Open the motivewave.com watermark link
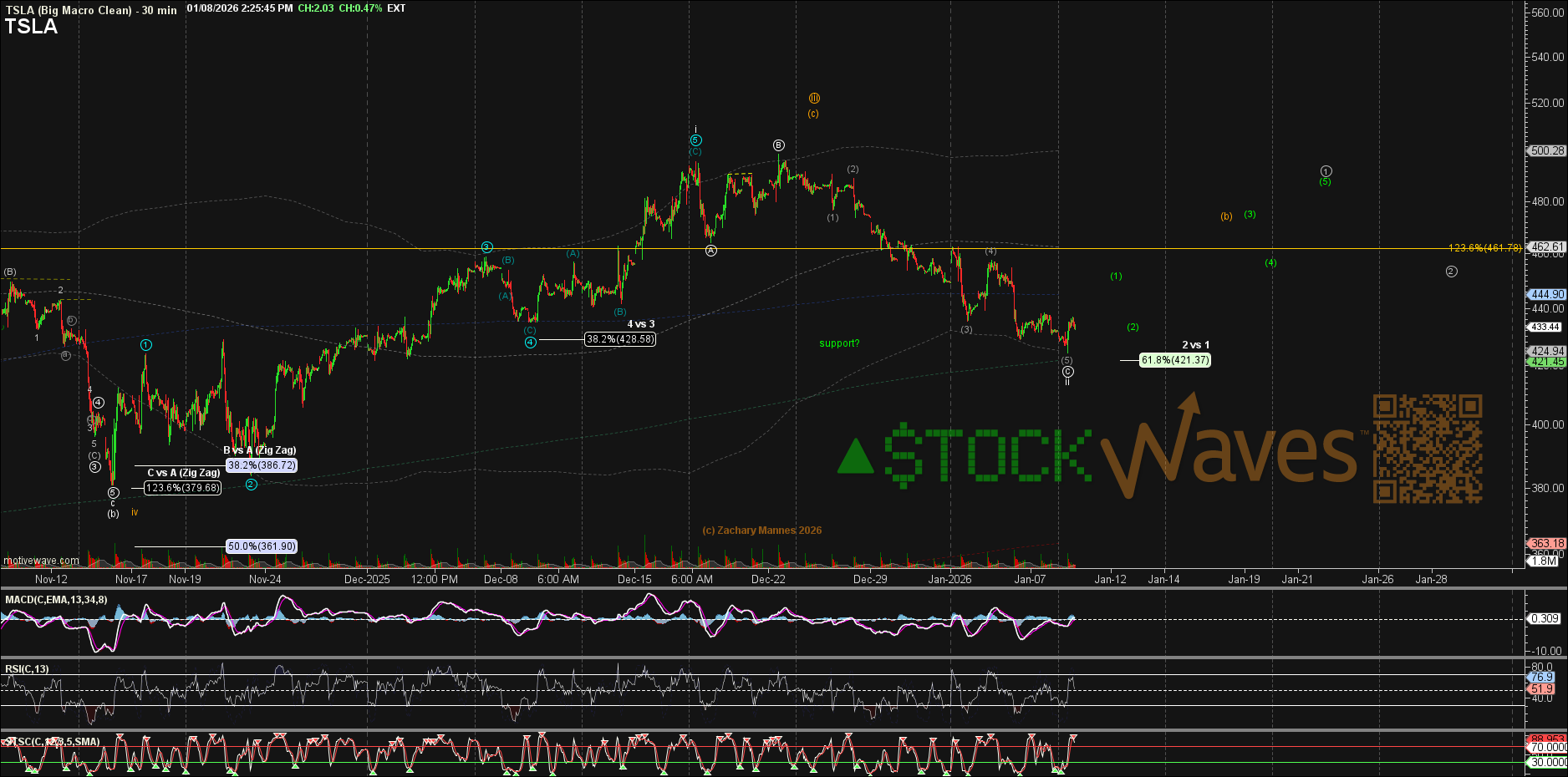This screenshot has width=1568, height=777. tap(42, 561)
